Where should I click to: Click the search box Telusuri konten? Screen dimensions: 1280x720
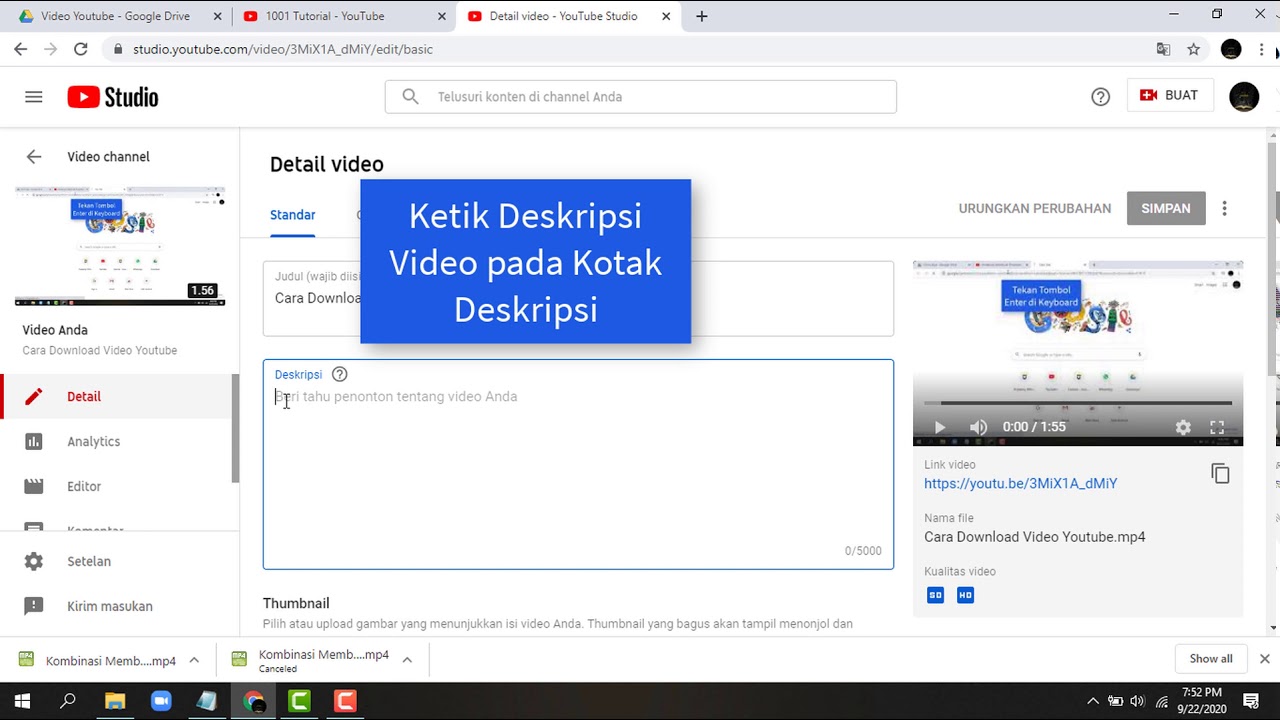tap(640, 97)
